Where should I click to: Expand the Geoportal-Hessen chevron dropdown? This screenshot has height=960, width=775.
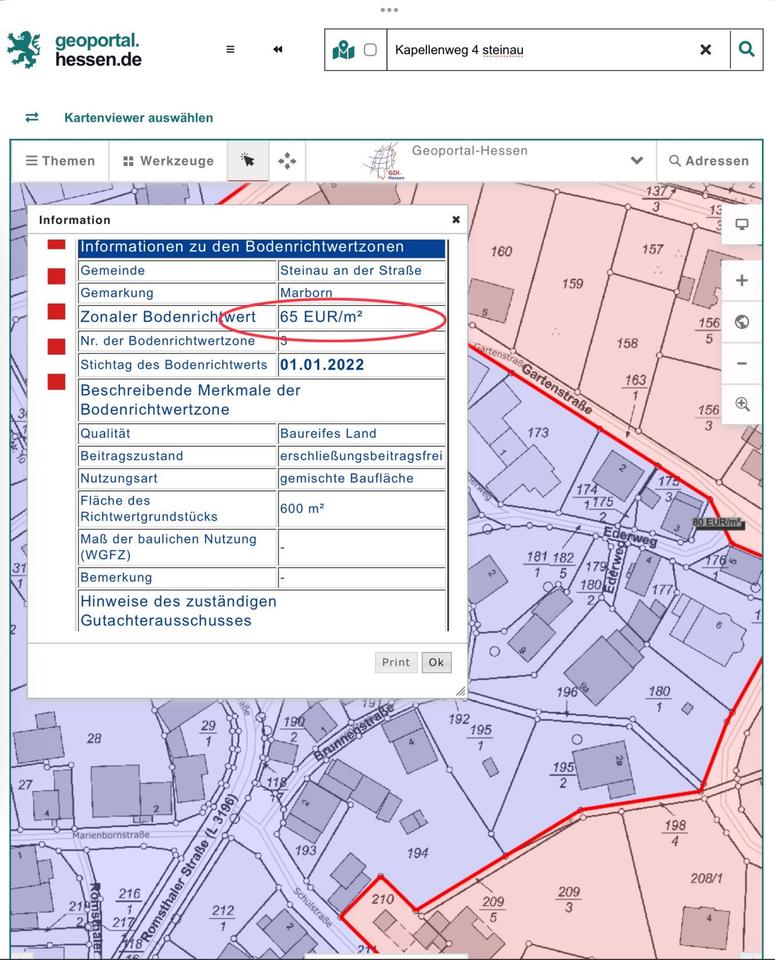click(x=636, y=161)
